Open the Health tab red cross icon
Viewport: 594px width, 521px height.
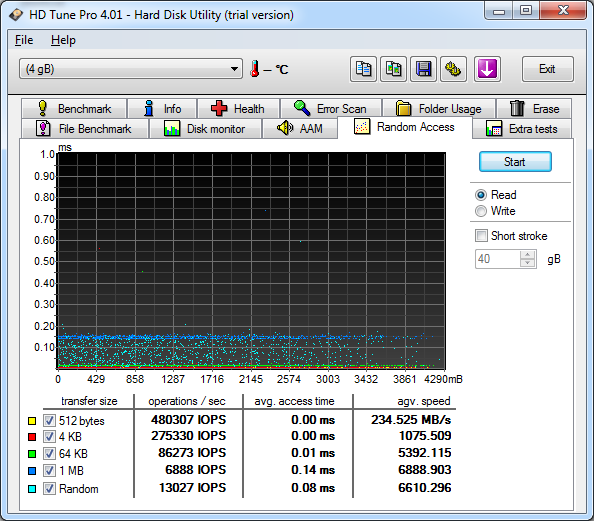tap(219, 108)
